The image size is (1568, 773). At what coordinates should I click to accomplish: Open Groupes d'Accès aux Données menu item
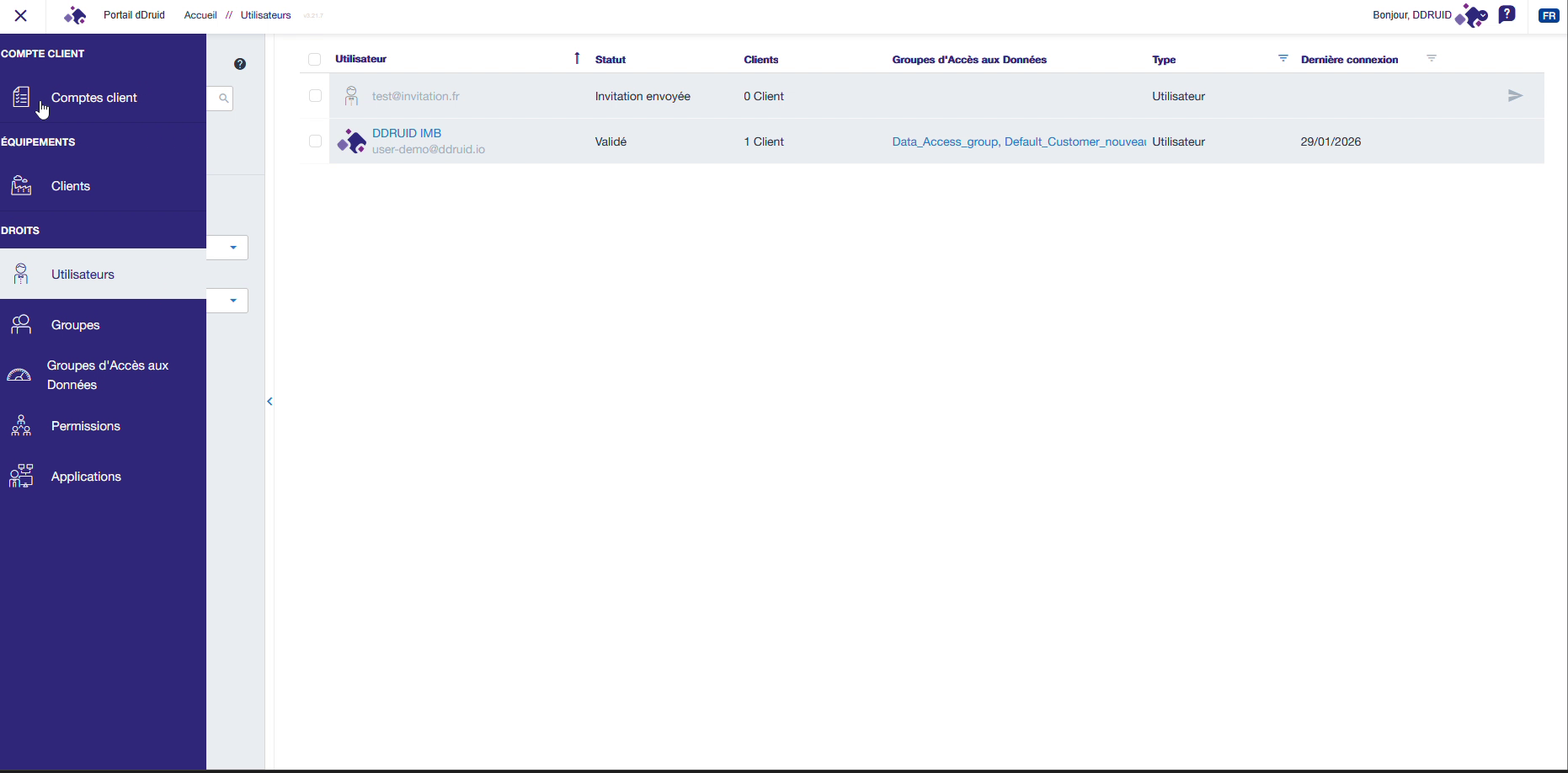click(x=103, y=376)
